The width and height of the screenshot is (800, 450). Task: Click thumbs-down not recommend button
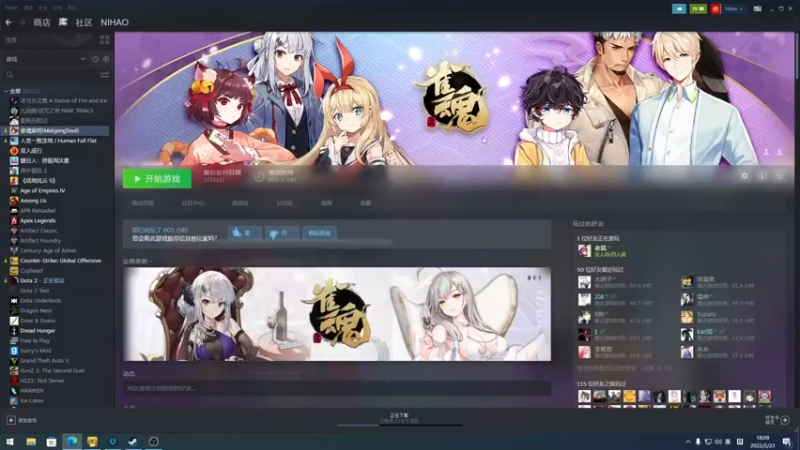282,233
